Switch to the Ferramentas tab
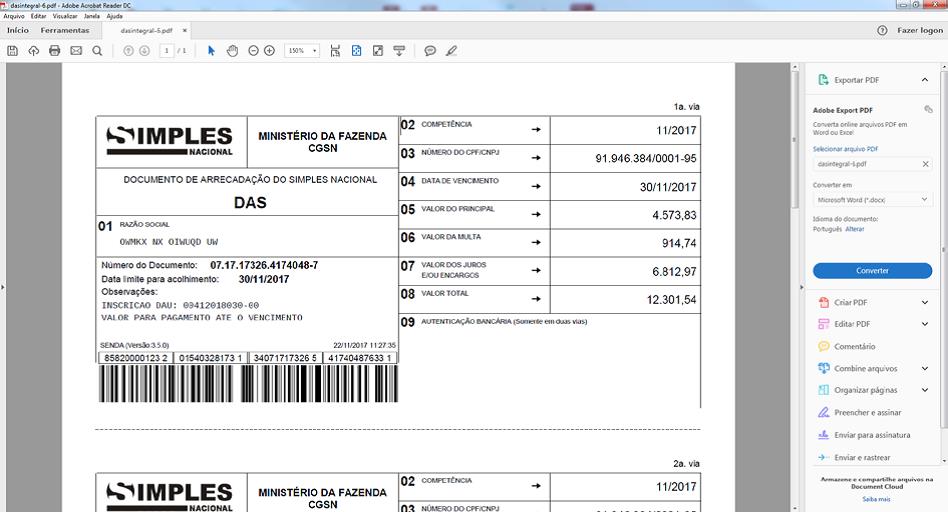 (65, 31)
